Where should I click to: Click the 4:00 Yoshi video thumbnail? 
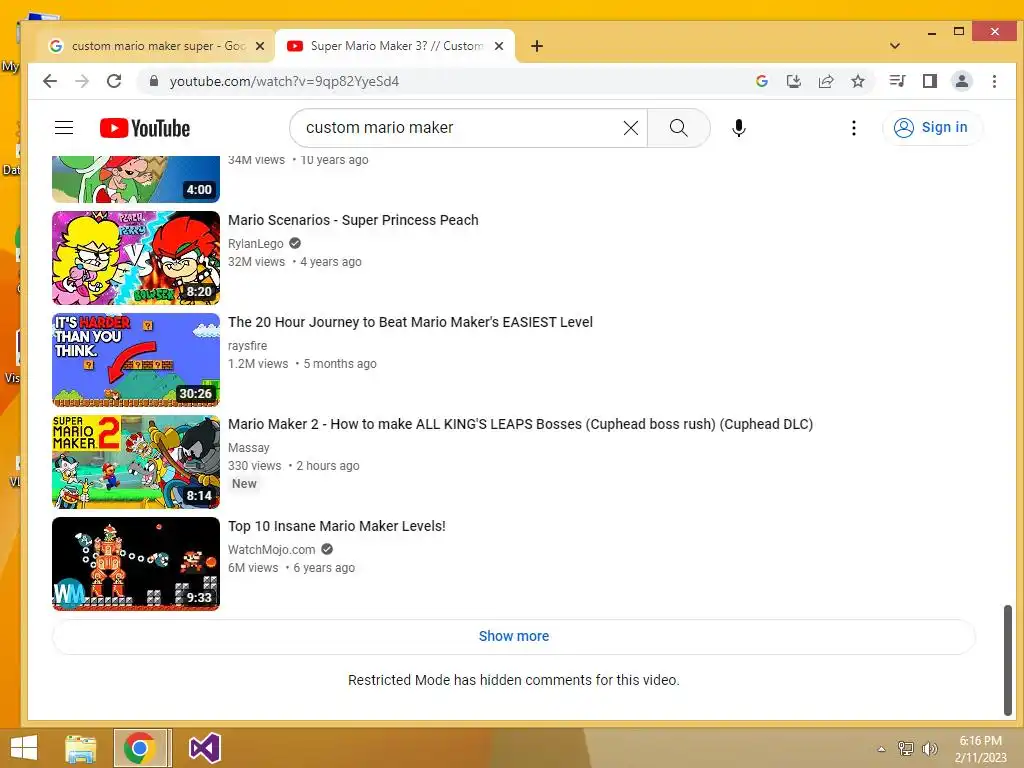[136, 179]
